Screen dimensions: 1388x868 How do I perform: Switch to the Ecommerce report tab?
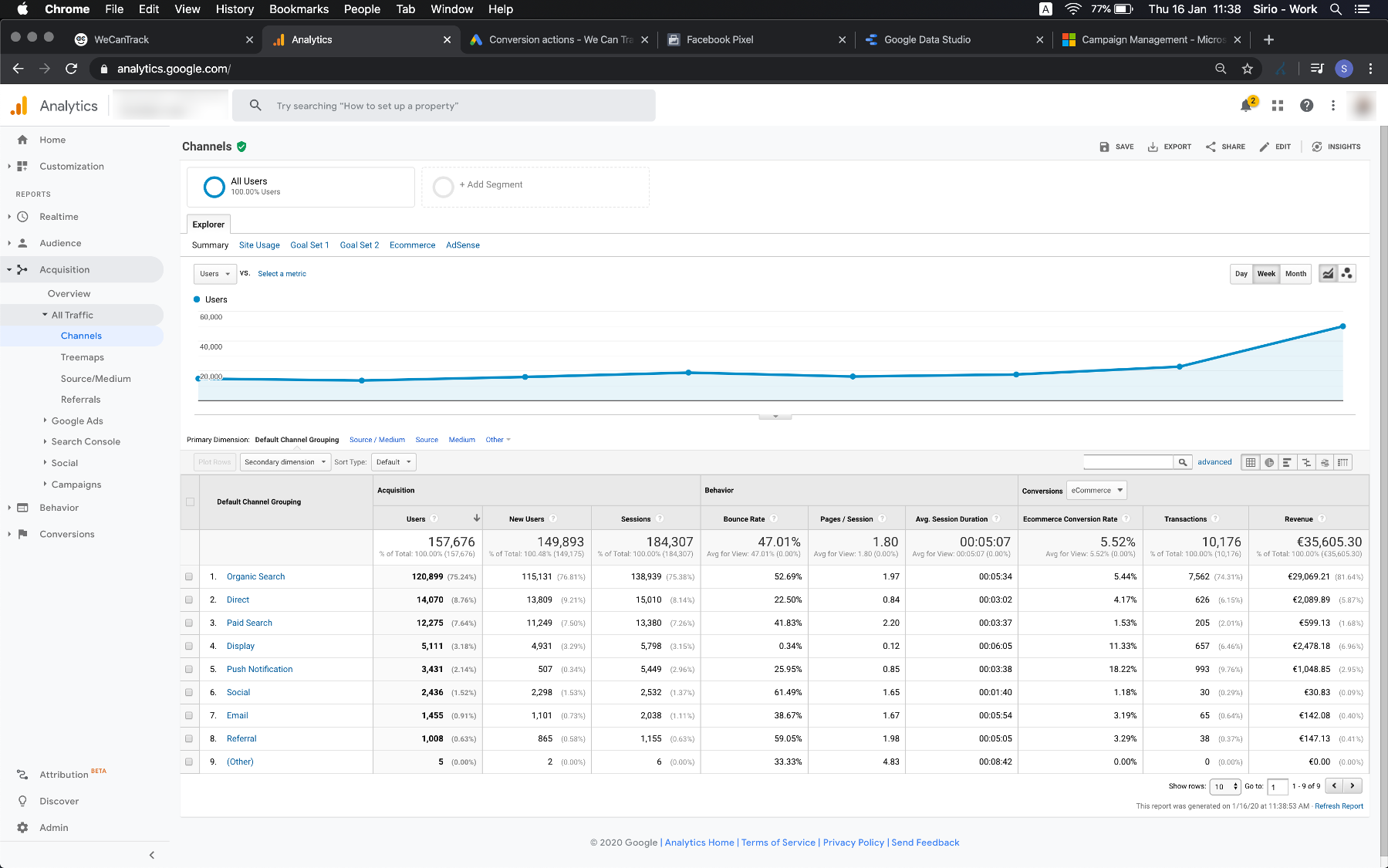[412, 245]
